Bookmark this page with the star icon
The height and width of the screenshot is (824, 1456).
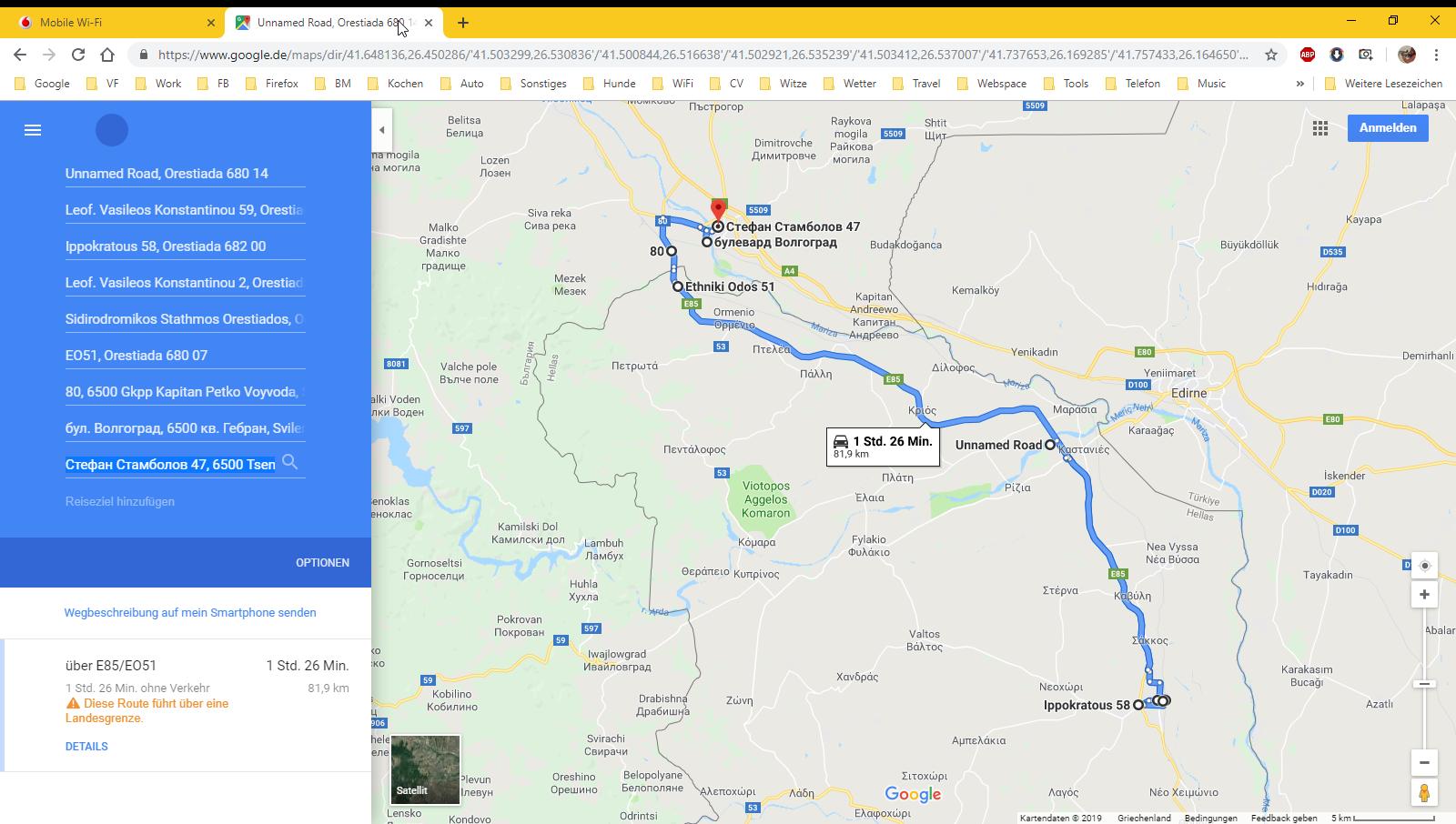pyautogui.click(x=1270, y=55)
